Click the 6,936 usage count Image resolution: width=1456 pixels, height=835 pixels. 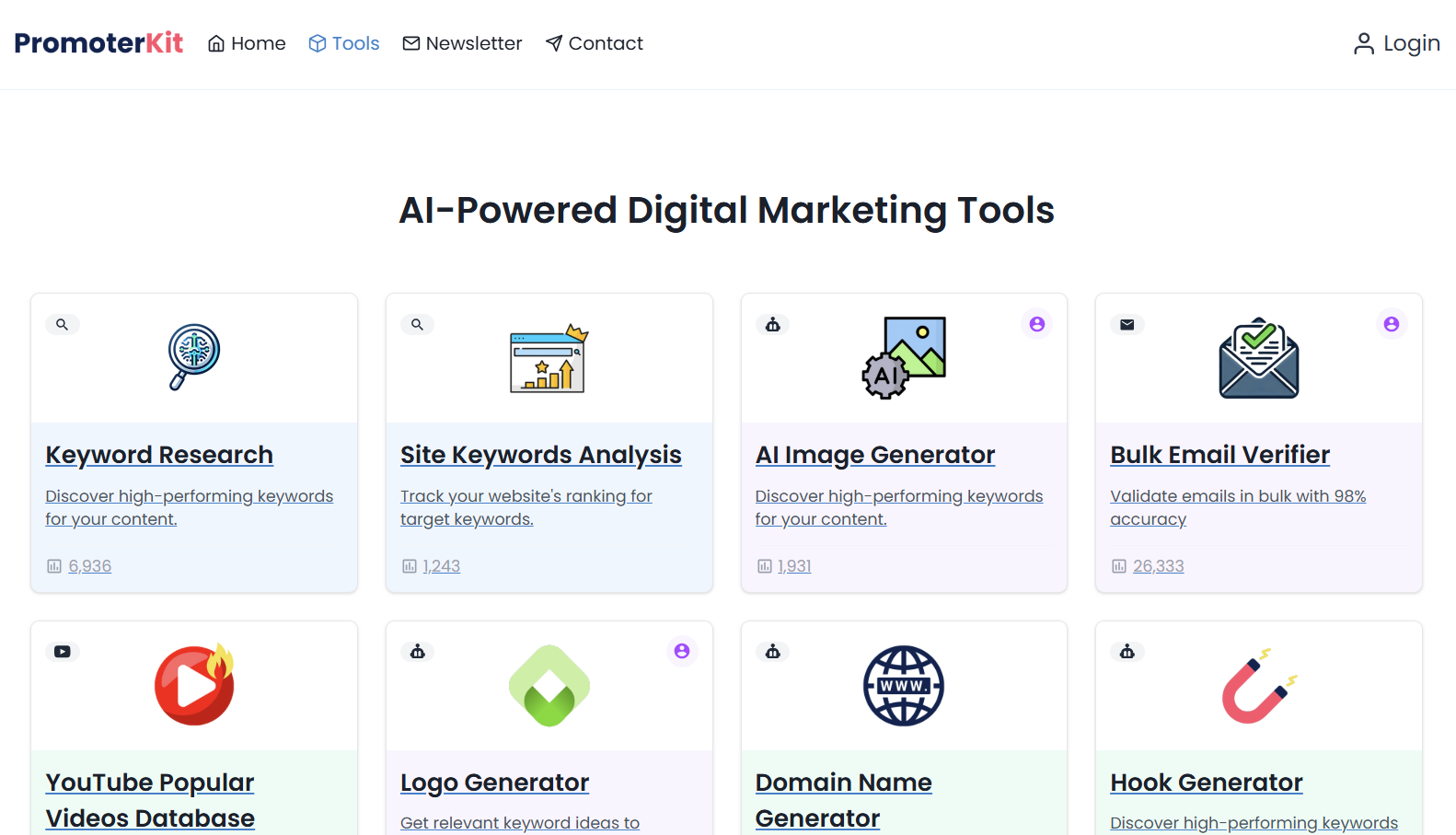coord(90,566)
